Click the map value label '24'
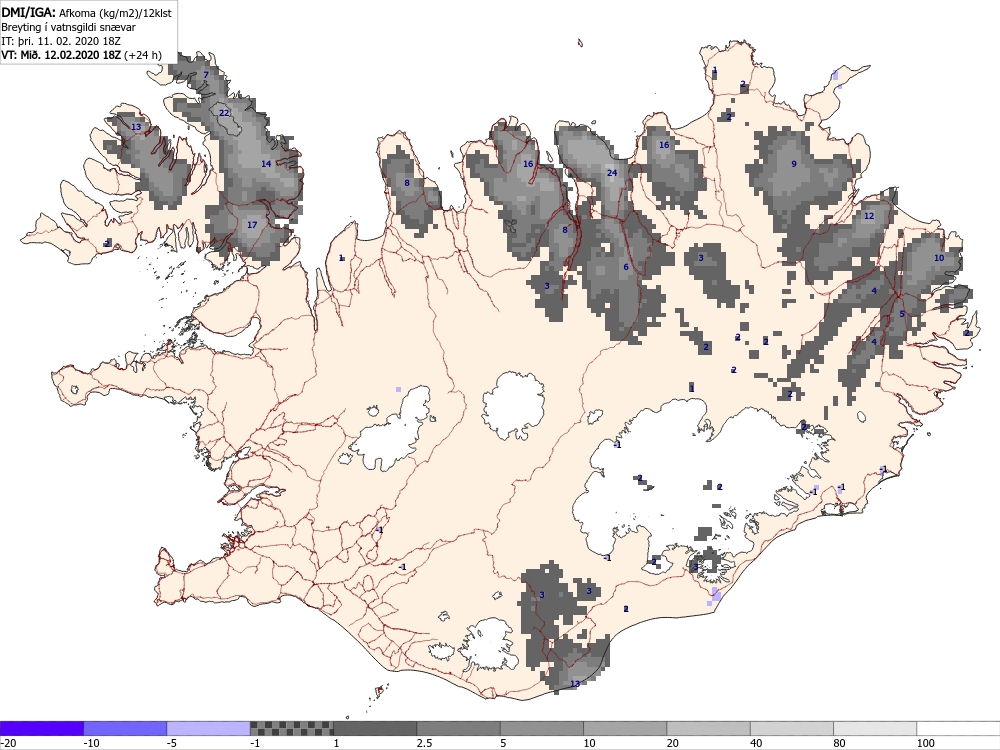Screen dimensions: 1000x750 coord(612,173)
